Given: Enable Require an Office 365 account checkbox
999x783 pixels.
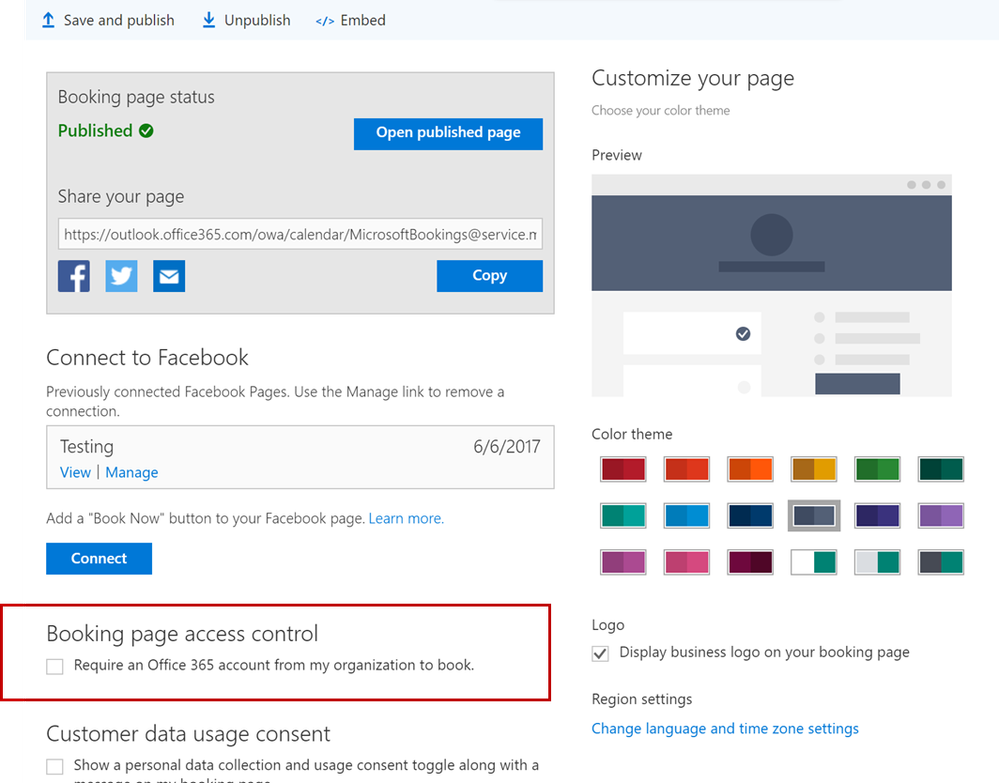Looking at the screenshot, I should (x=55, y=666).
